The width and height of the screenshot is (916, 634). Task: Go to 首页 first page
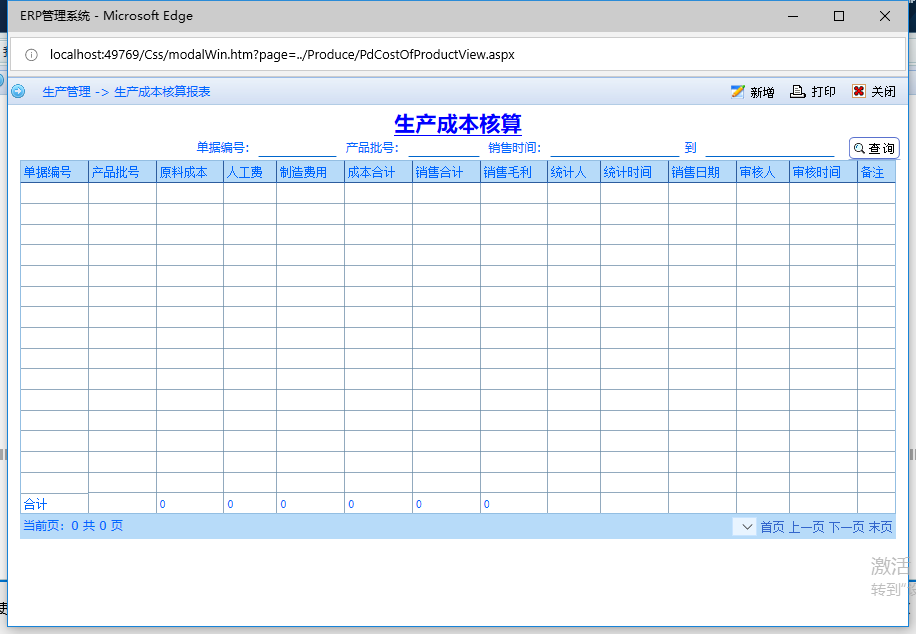[x=772, y=527]
